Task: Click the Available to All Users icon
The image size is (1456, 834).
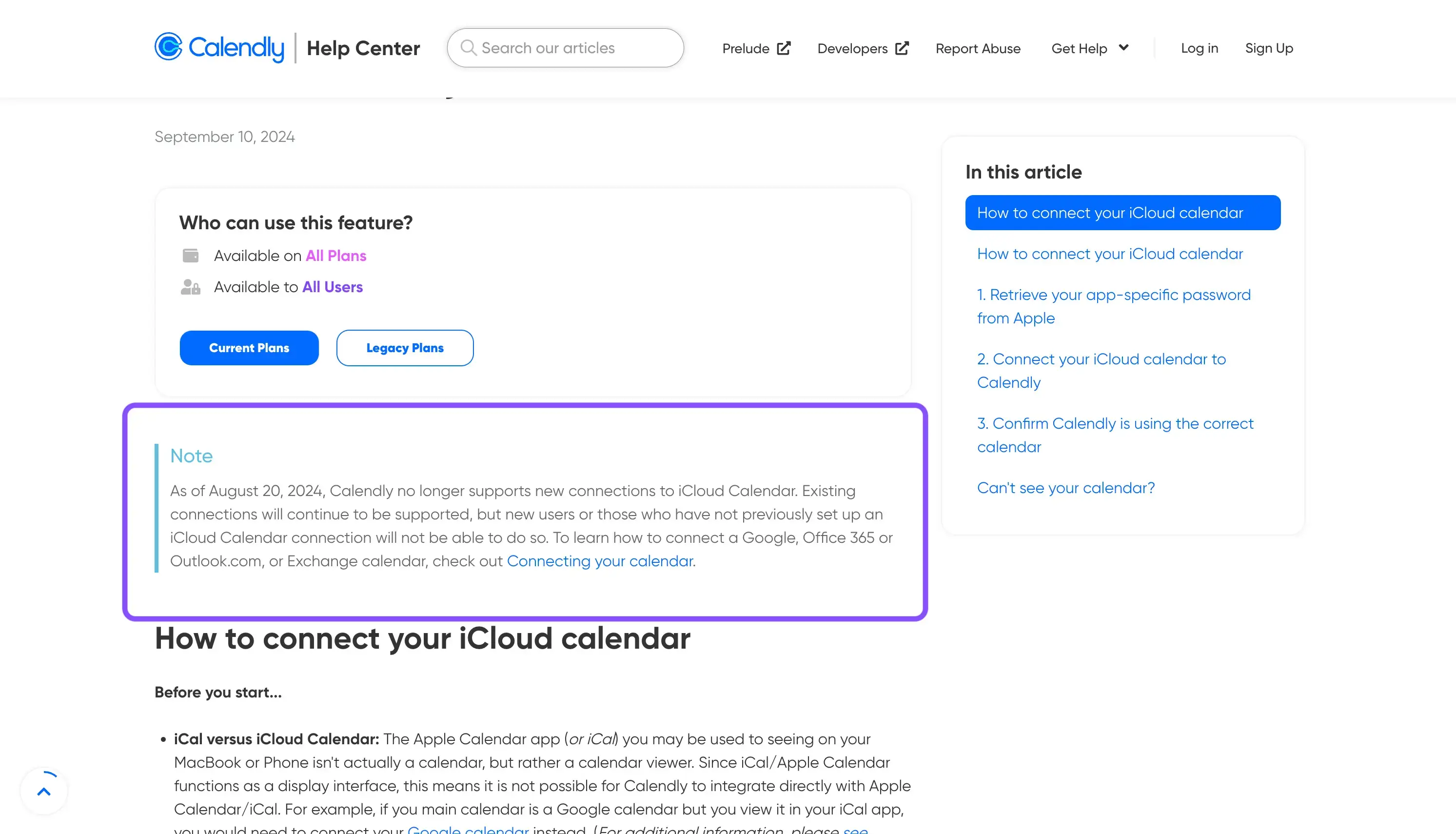Action: pyautogui.click(x=190, y=287)
